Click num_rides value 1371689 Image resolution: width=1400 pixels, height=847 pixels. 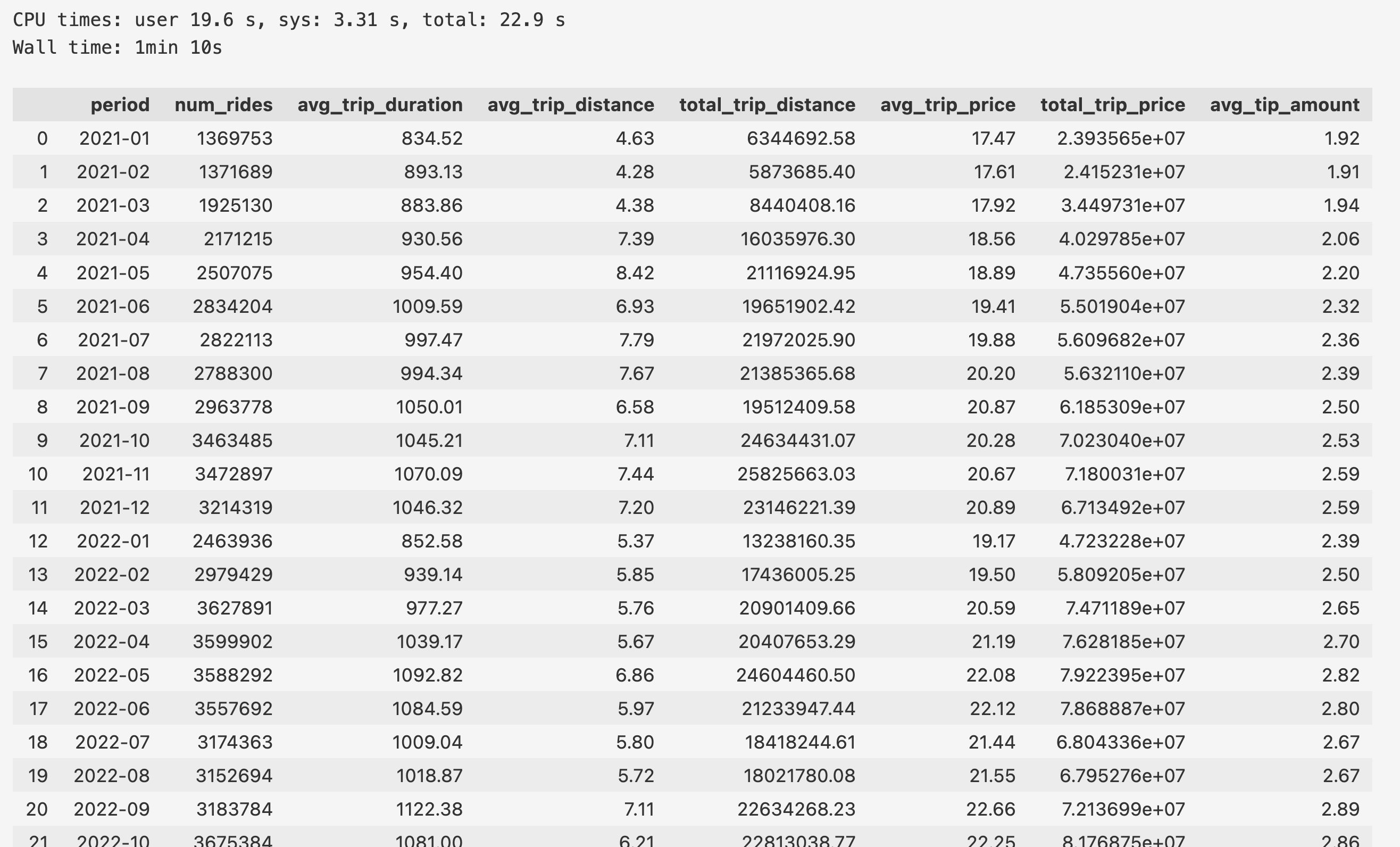pyautogui.click(x=235, y=172)
